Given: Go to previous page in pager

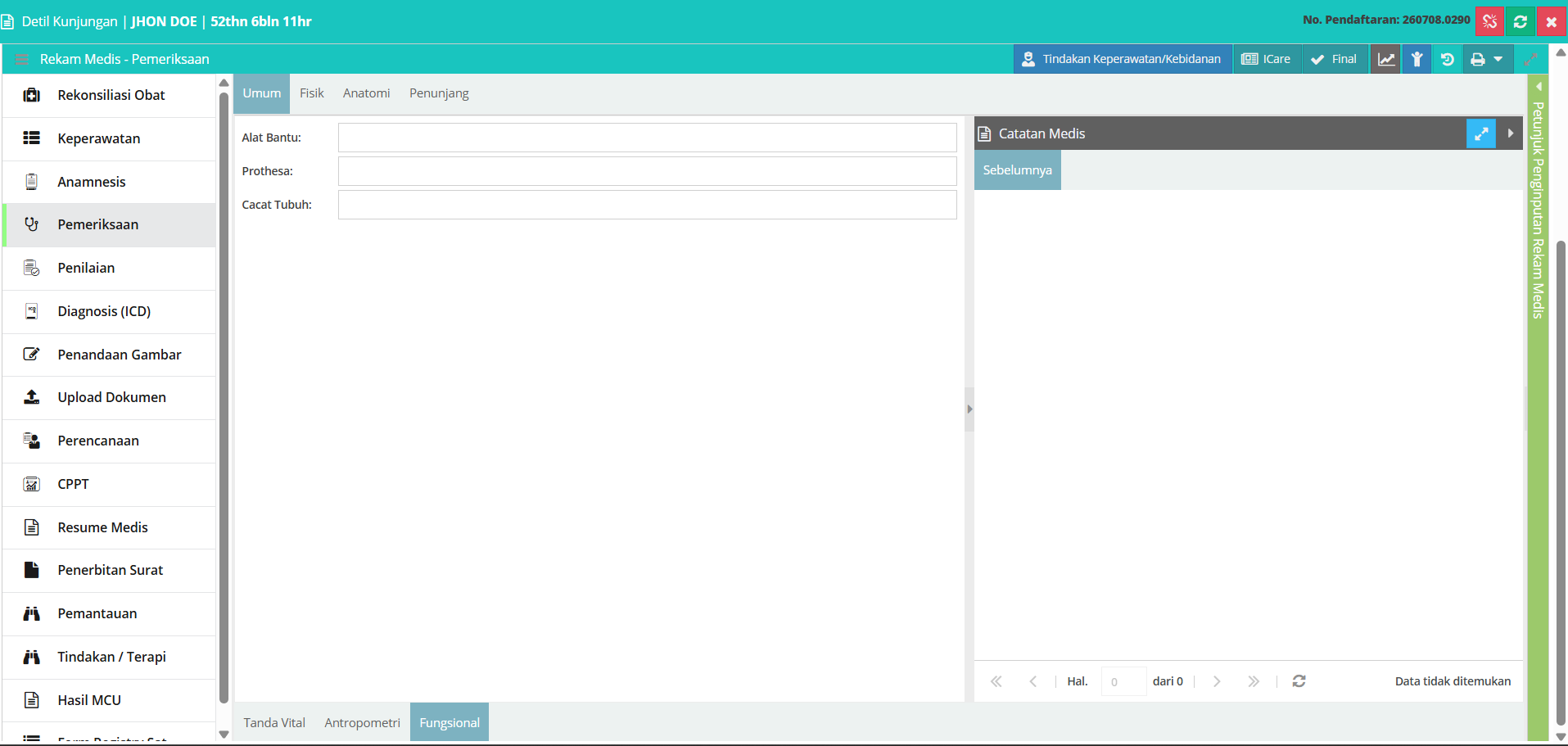Looking at the screenshot, I should pyautogui.click(x=1033, y=681).
